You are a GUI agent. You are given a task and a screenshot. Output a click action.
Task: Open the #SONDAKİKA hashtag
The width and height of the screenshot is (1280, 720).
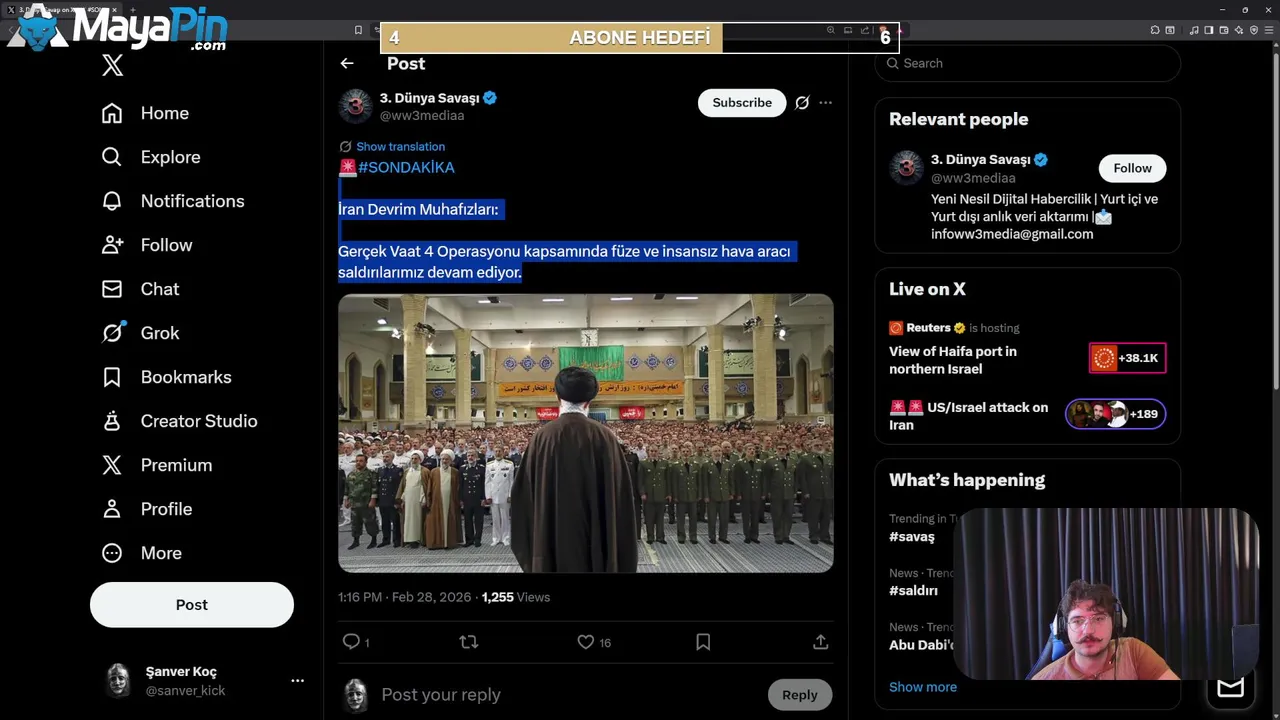pyautogui.click(x=406, y=167)
